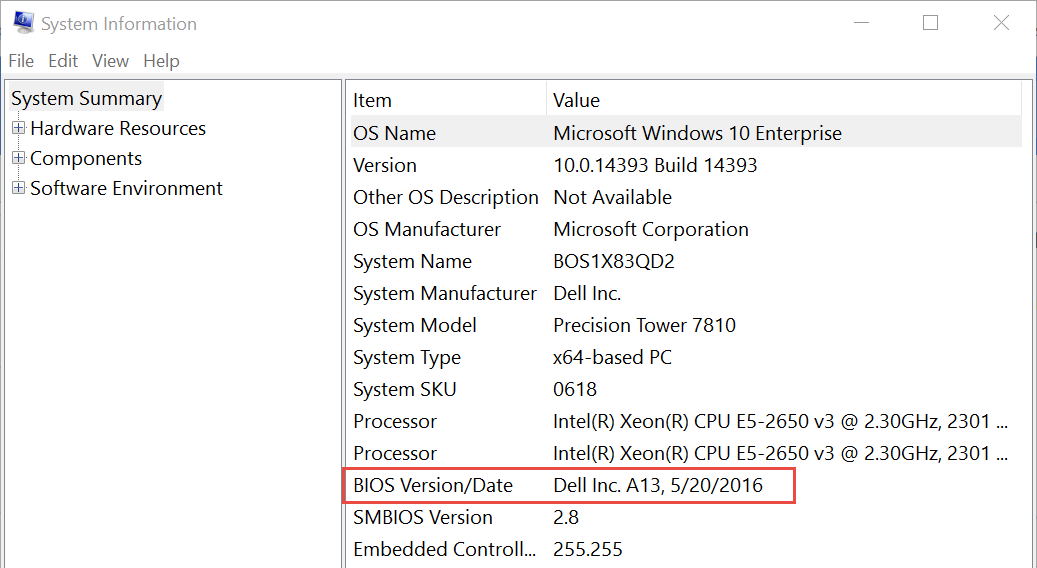Maximize the System Information window
The image size is (1037, 568).
[x=930, y=23]
